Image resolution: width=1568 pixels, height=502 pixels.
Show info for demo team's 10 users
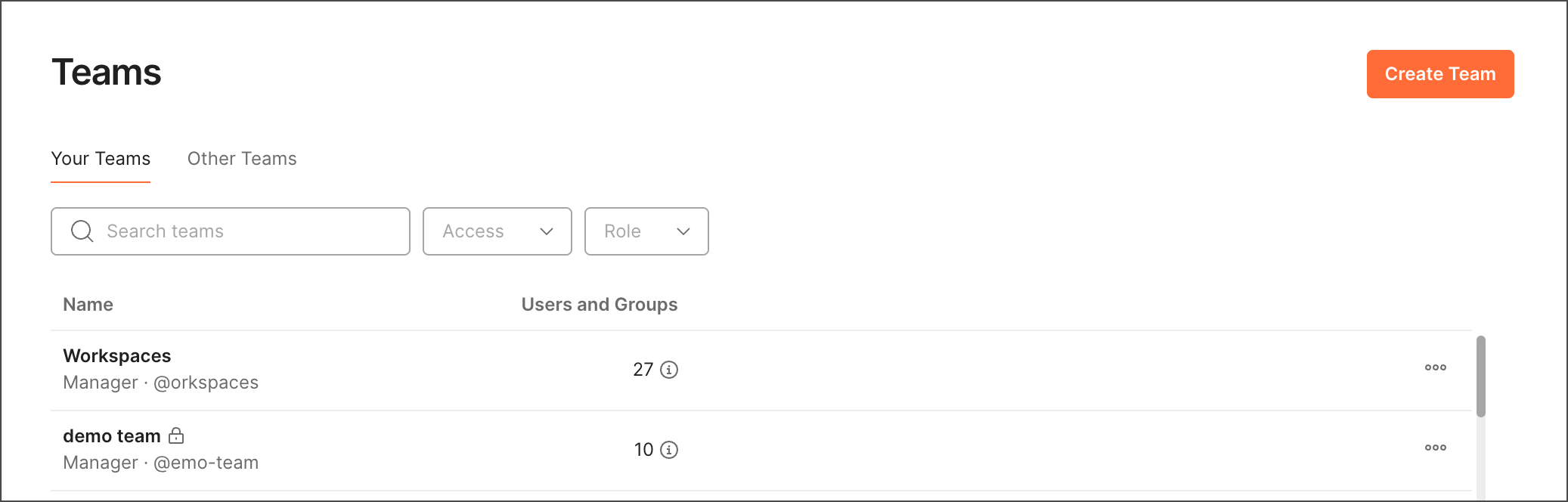tap(669, 450)
